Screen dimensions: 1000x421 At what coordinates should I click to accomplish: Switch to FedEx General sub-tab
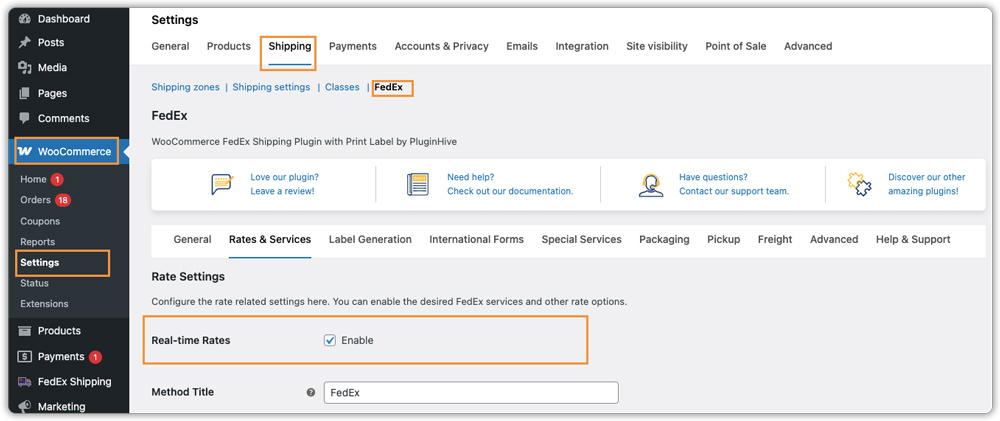pyautogui.click(x=192, y=239)
